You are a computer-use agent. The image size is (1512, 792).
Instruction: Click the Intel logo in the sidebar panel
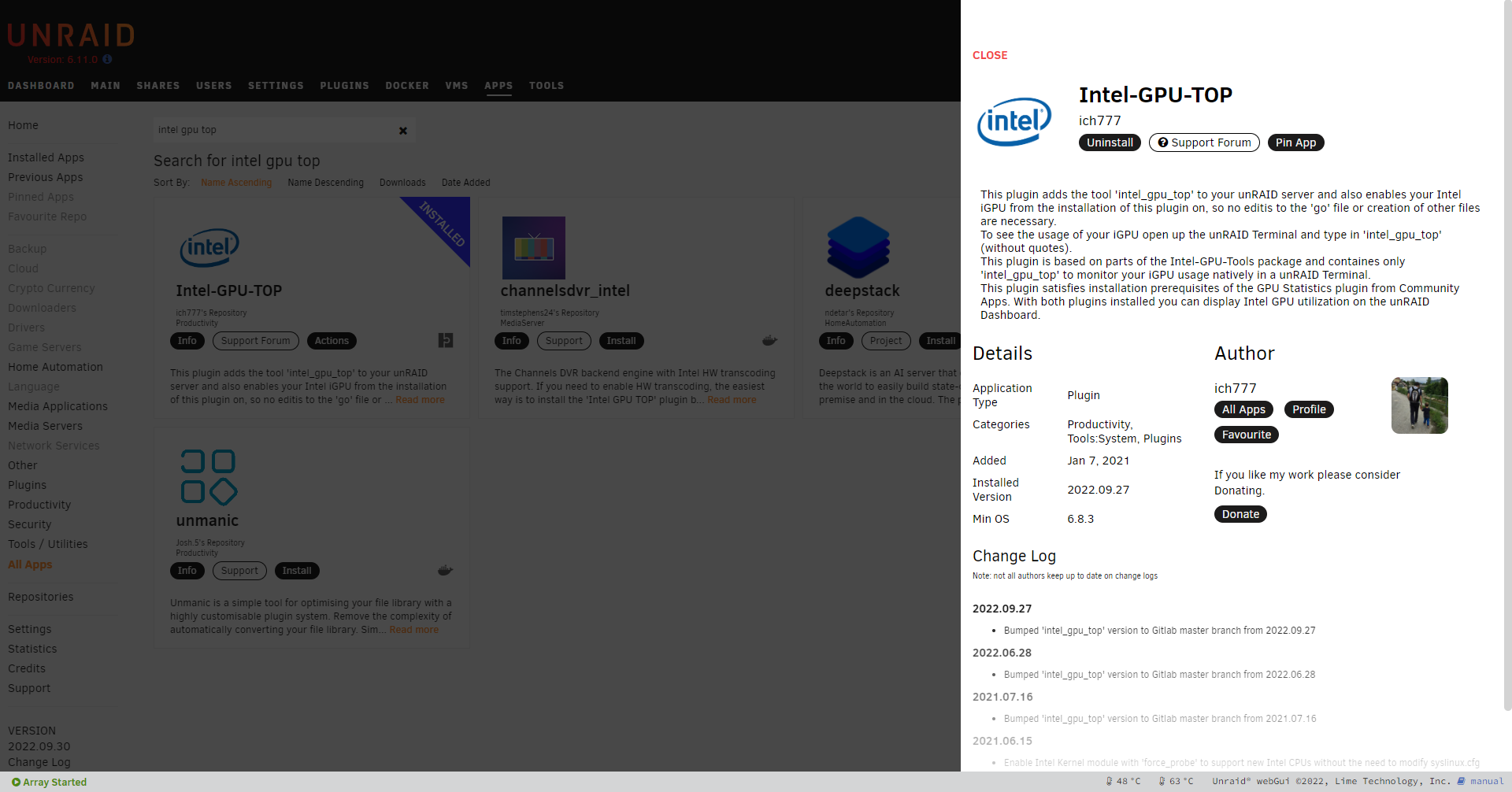tap(1014, 121)
